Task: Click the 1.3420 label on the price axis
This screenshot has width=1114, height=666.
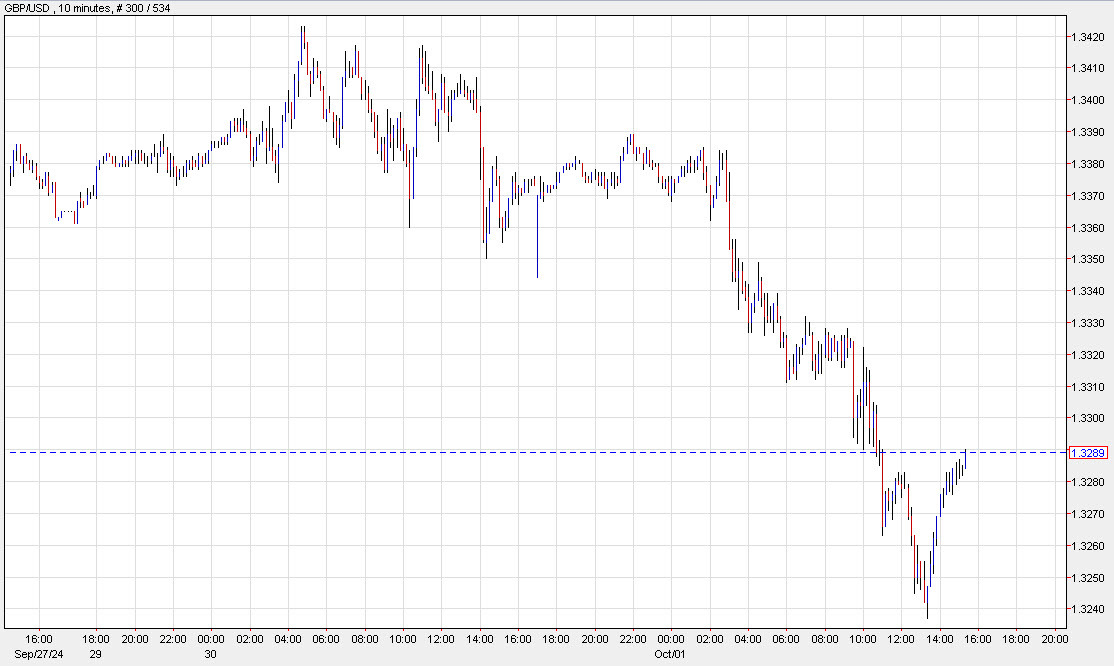Action: (1090, 34)
